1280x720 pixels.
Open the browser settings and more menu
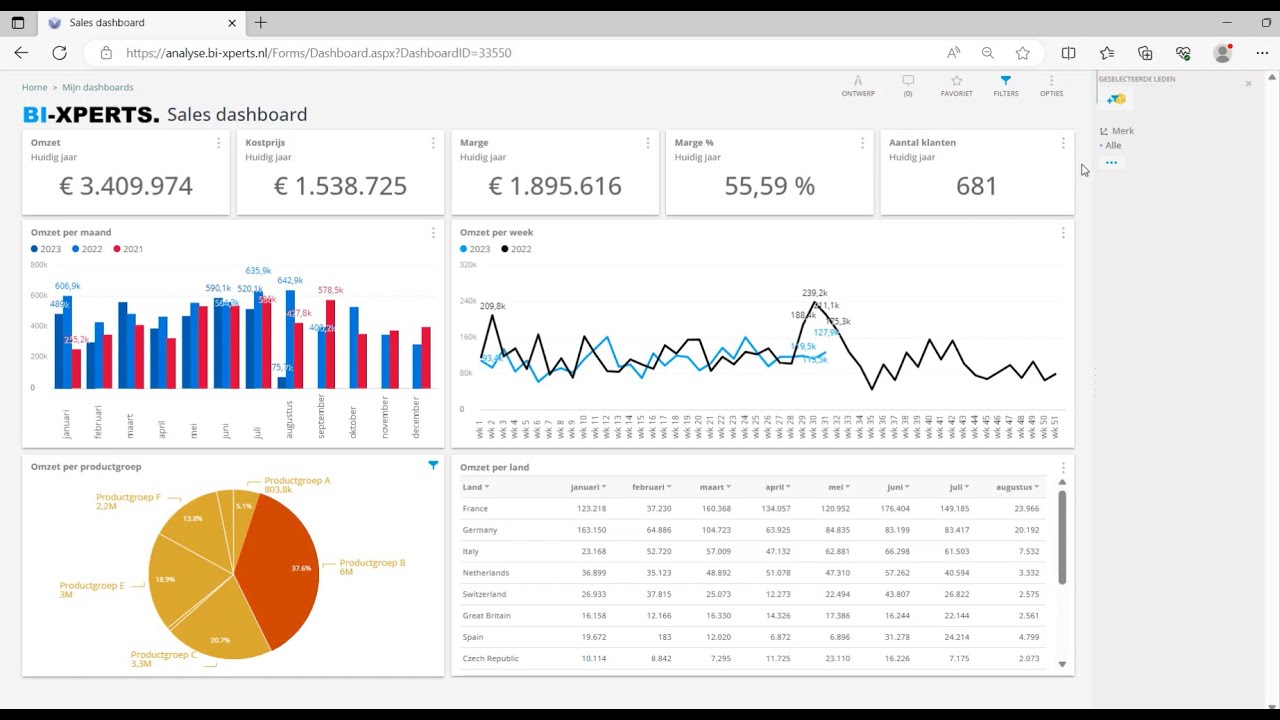coord(1262,53)
